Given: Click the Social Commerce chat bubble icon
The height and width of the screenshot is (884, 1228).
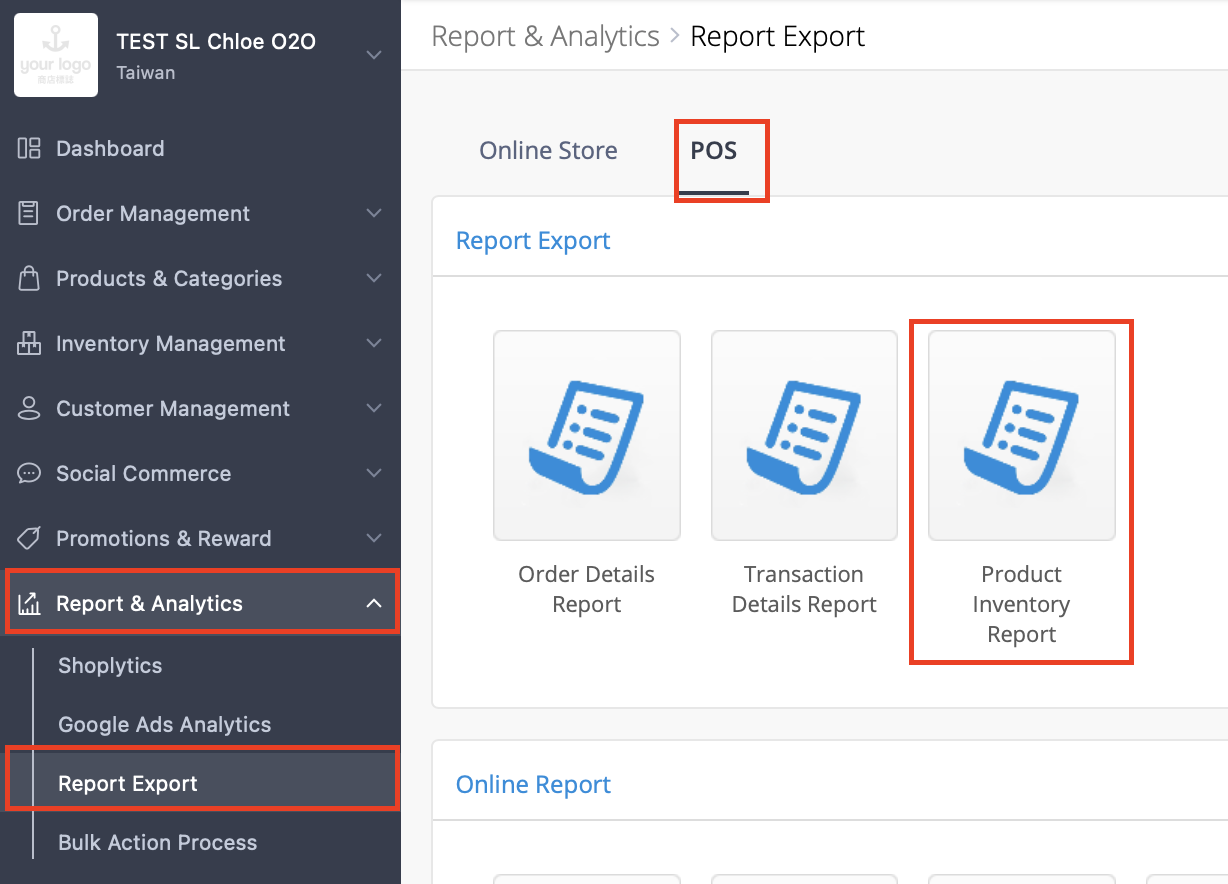Looking at the screenshot, I should (29, 474).
